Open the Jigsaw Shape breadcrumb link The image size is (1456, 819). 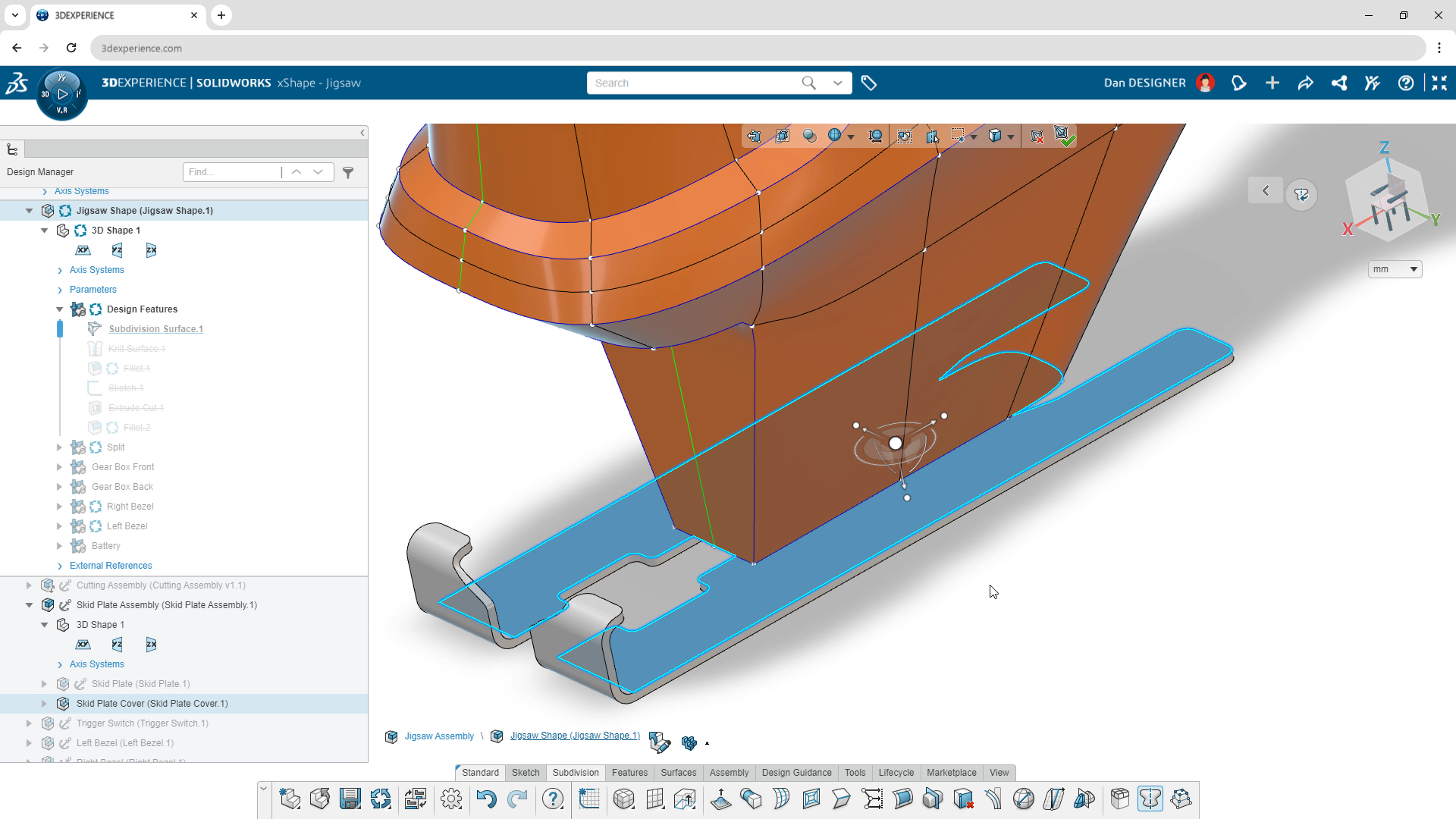pyautogui.click(x=575, y=735)
